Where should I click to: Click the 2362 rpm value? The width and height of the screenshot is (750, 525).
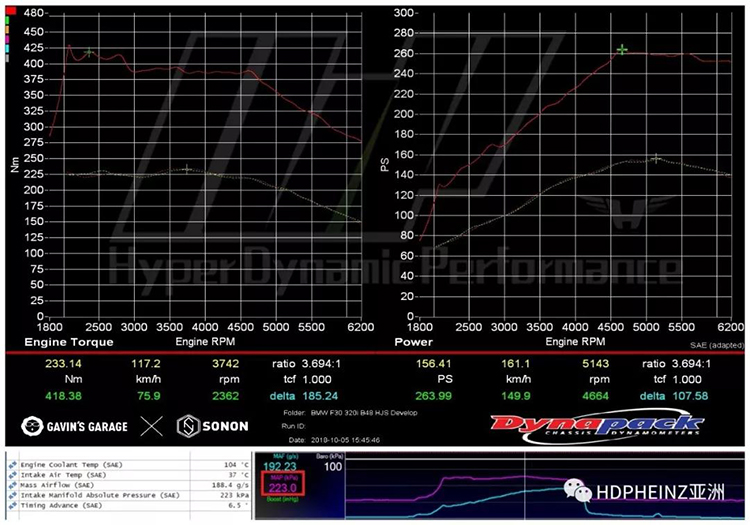(x=225, y=396)
